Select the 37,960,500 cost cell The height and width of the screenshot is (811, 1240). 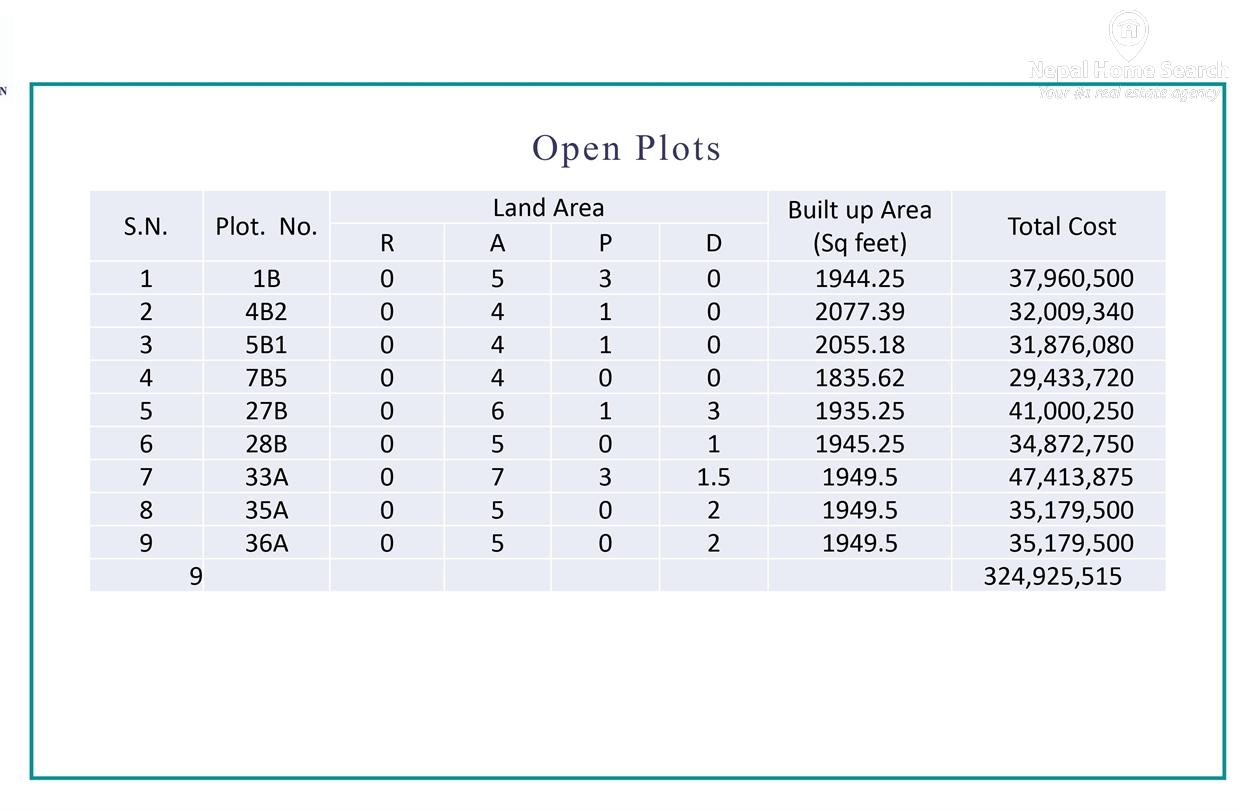coord(1070,279)
